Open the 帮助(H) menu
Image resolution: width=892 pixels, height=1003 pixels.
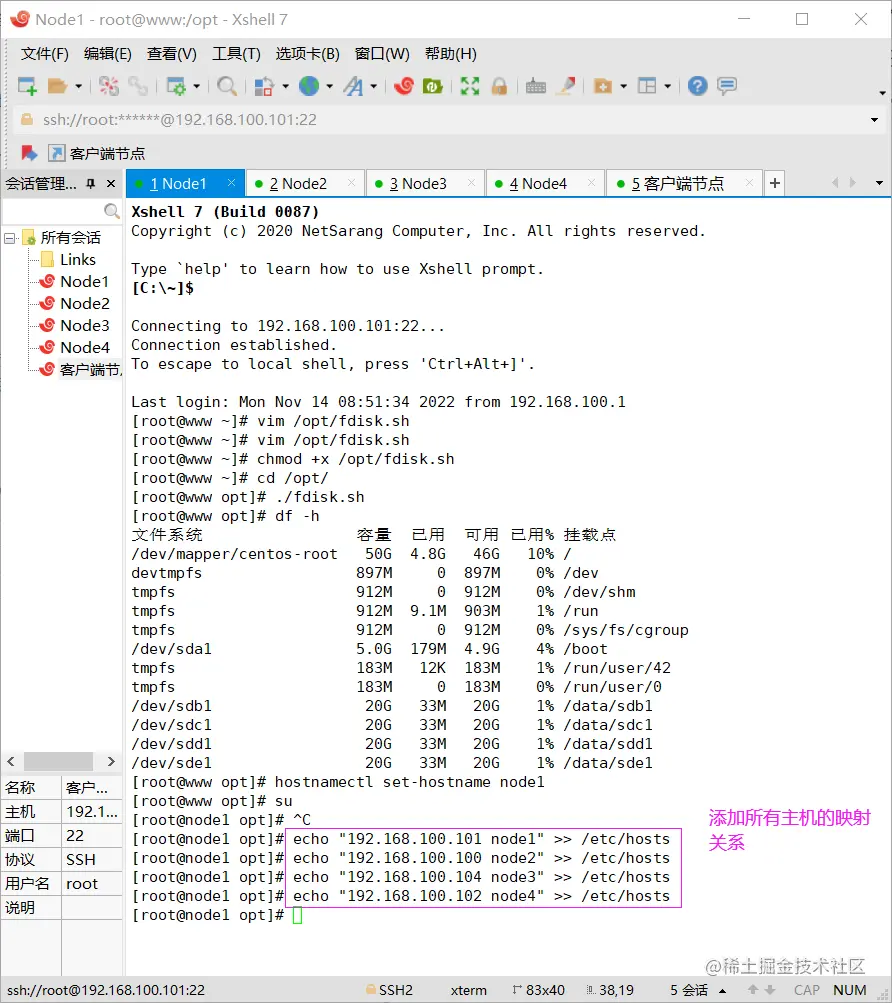point(451,54)
